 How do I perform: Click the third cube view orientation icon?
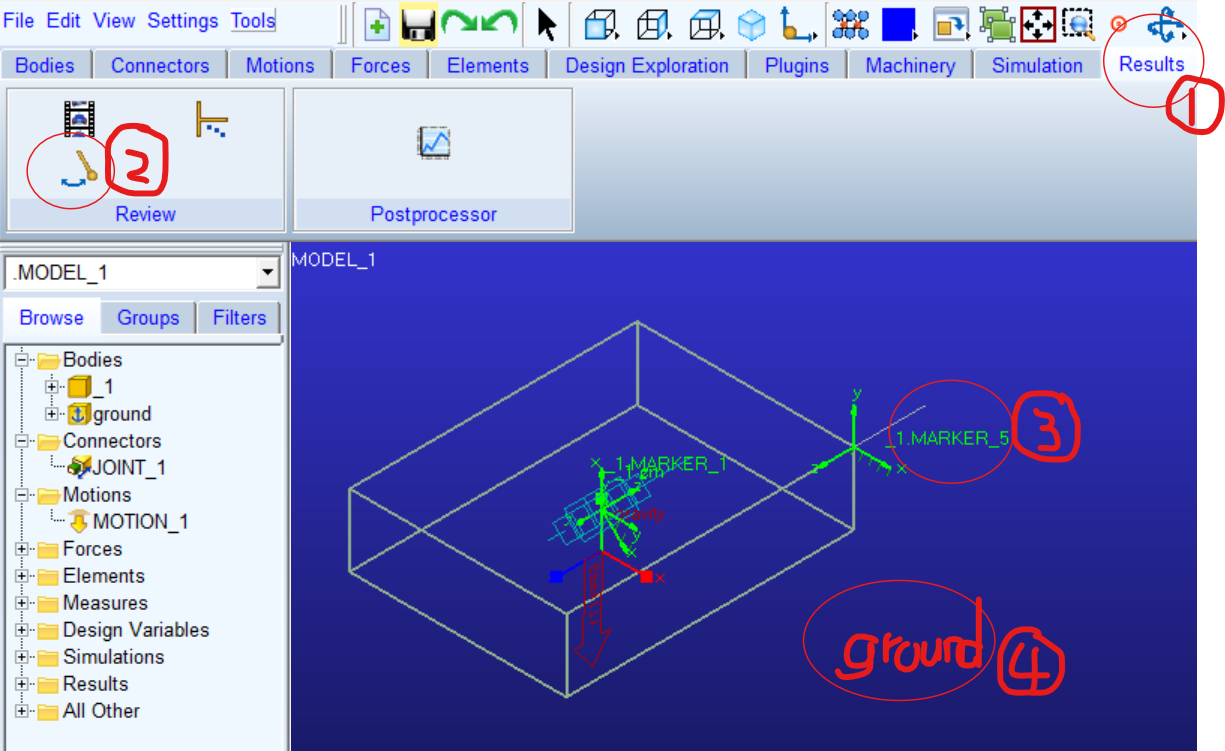pos(706,25)
